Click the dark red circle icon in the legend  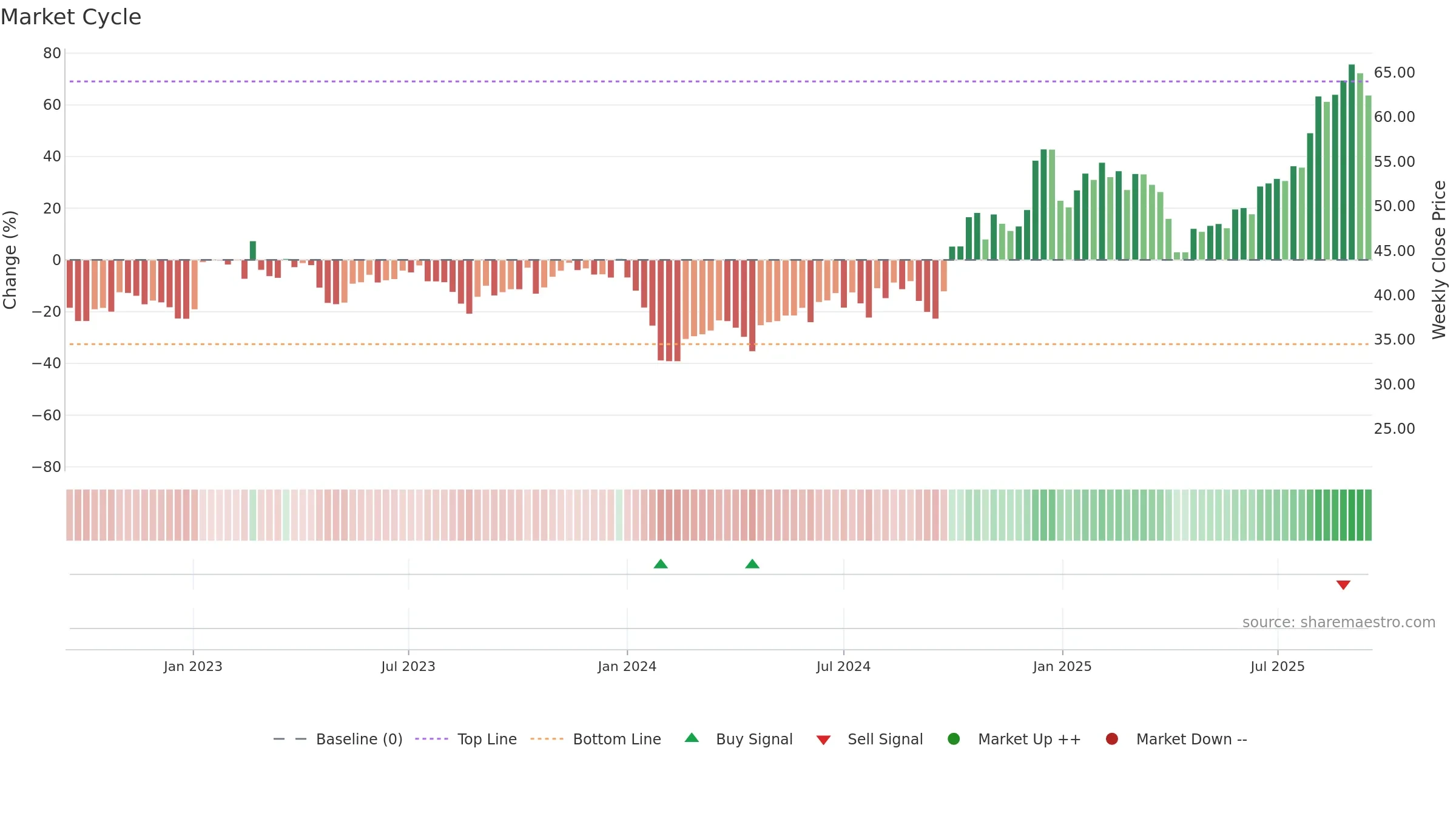coord(1112,739)
